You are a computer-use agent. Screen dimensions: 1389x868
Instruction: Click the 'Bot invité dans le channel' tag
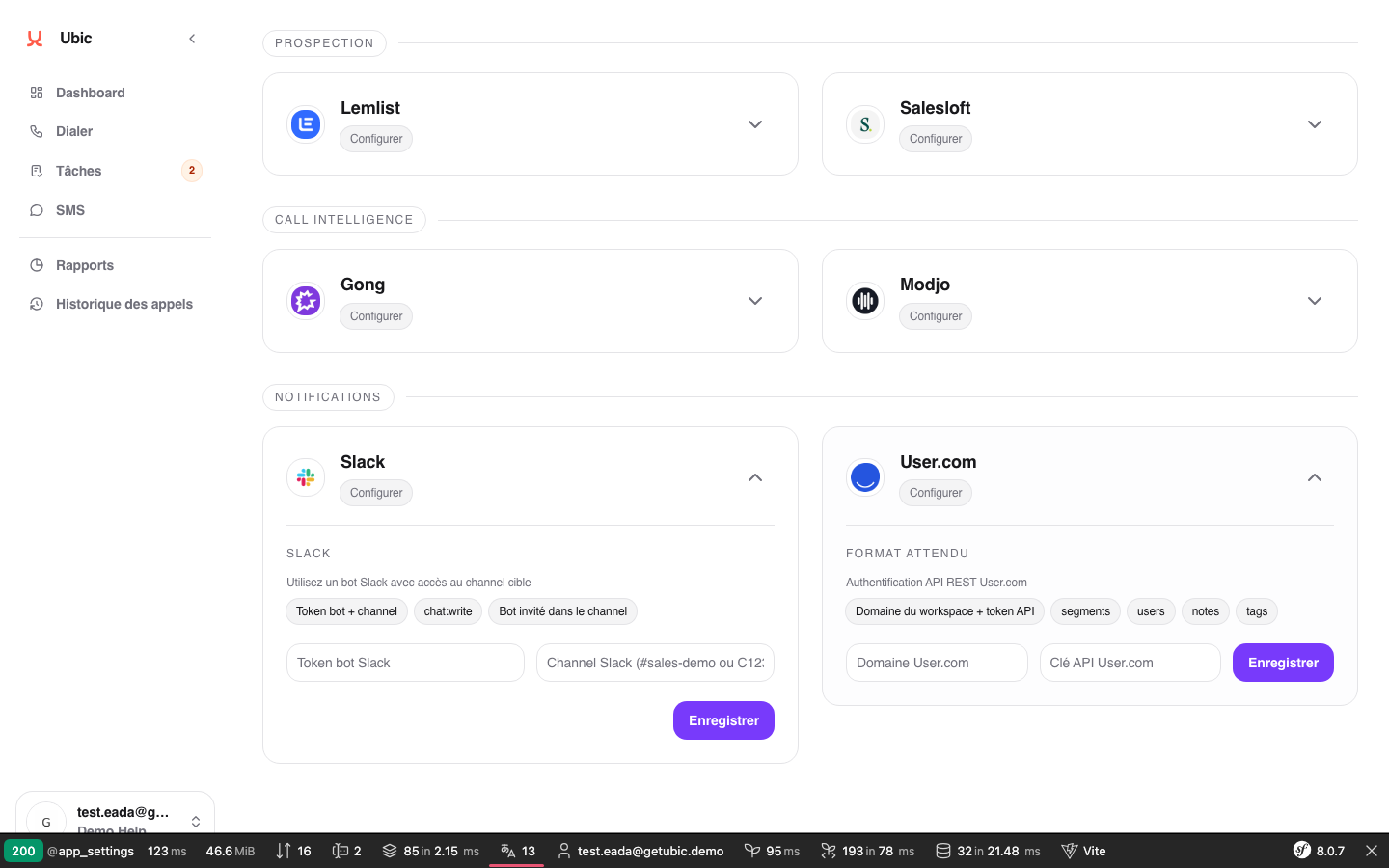563,611
